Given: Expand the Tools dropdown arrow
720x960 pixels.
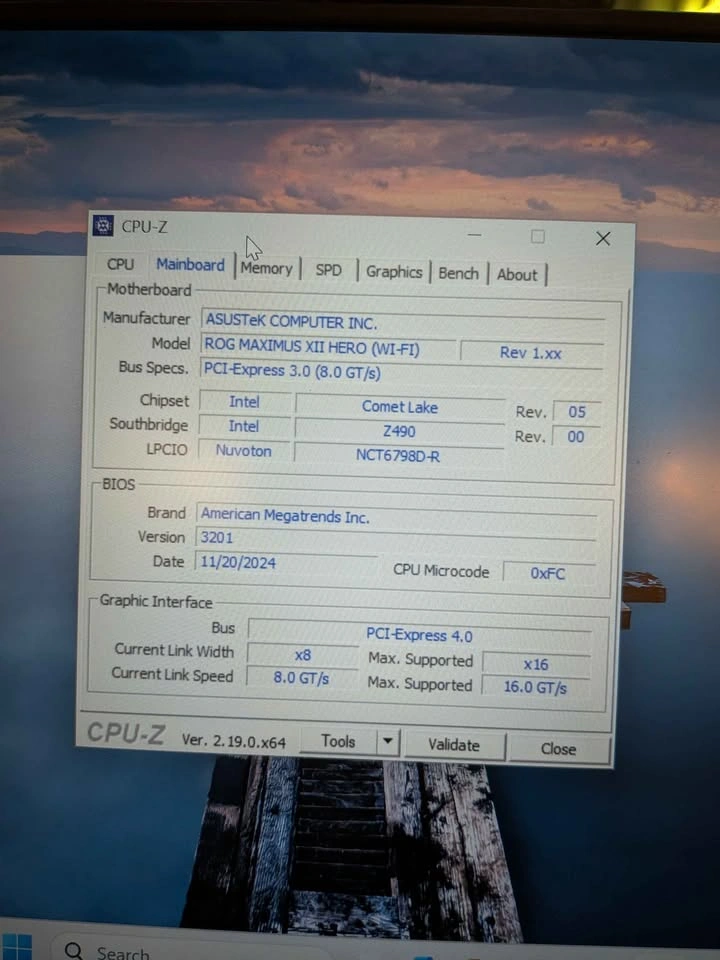Looking at the screenshot, I should click(388, 742).
